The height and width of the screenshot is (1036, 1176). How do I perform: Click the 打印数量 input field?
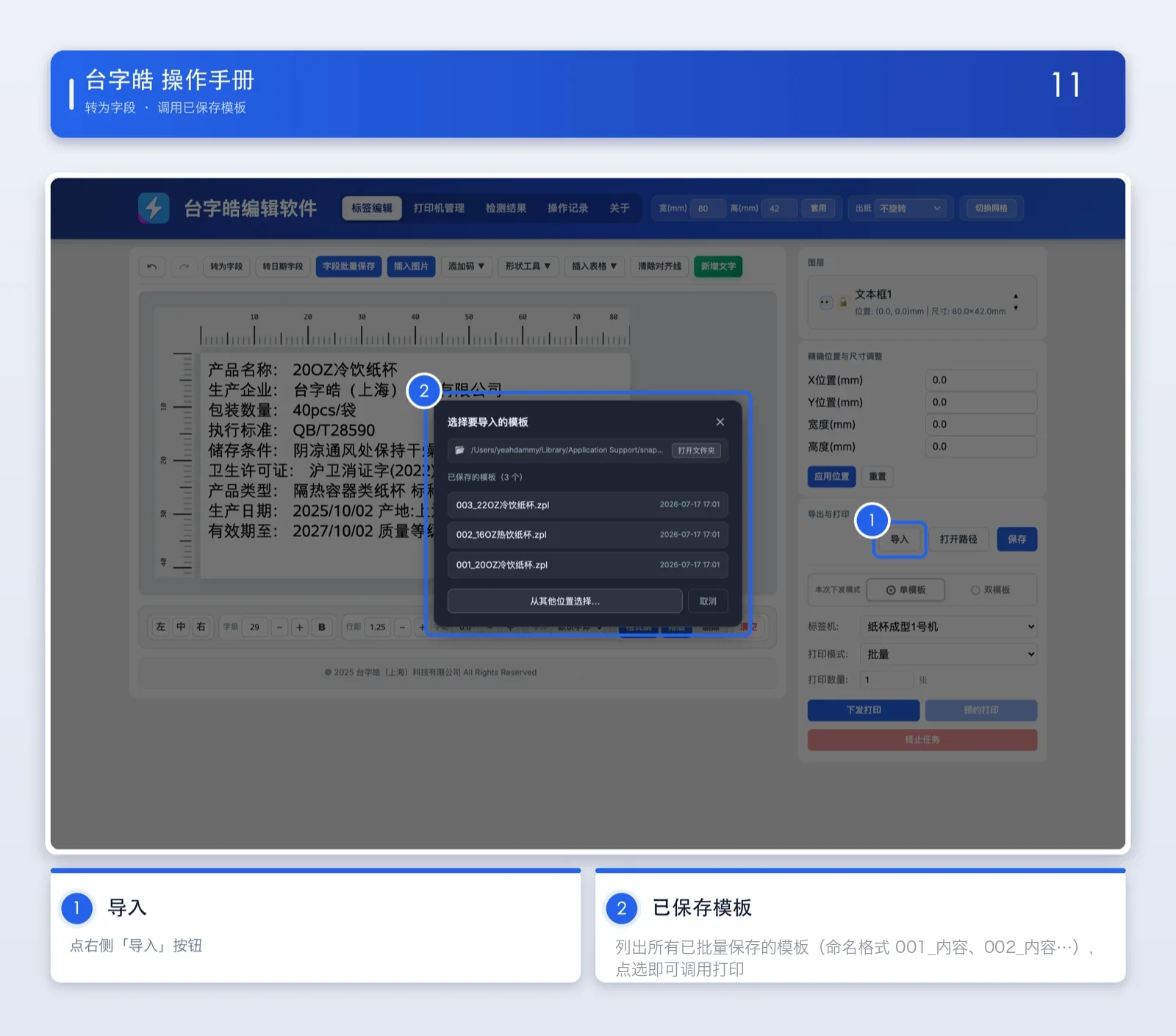pyautogui.click(x=887, y=680)
